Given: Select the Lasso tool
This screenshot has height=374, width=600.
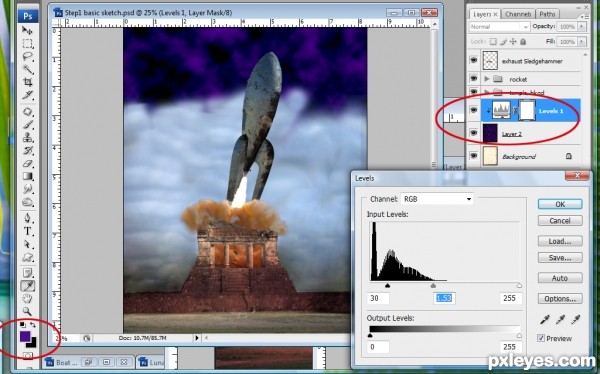Looking at the screenshot, I should coord(27,57).
